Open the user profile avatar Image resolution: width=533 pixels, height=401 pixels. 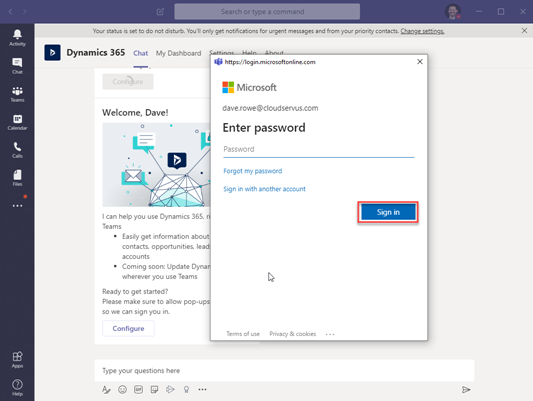(453, 12)
